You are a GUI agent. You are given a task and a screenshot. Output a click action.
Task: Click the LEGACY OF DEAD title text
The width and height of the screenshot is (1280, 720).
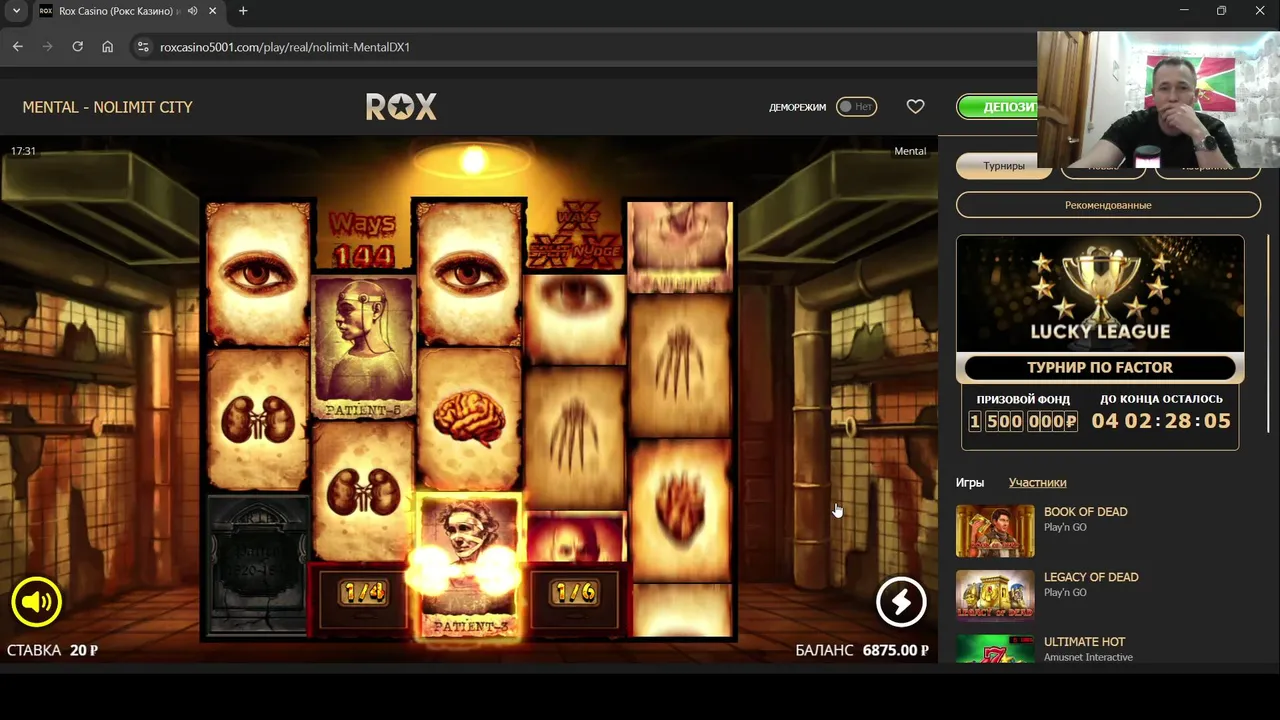(x=1091, y=577)
